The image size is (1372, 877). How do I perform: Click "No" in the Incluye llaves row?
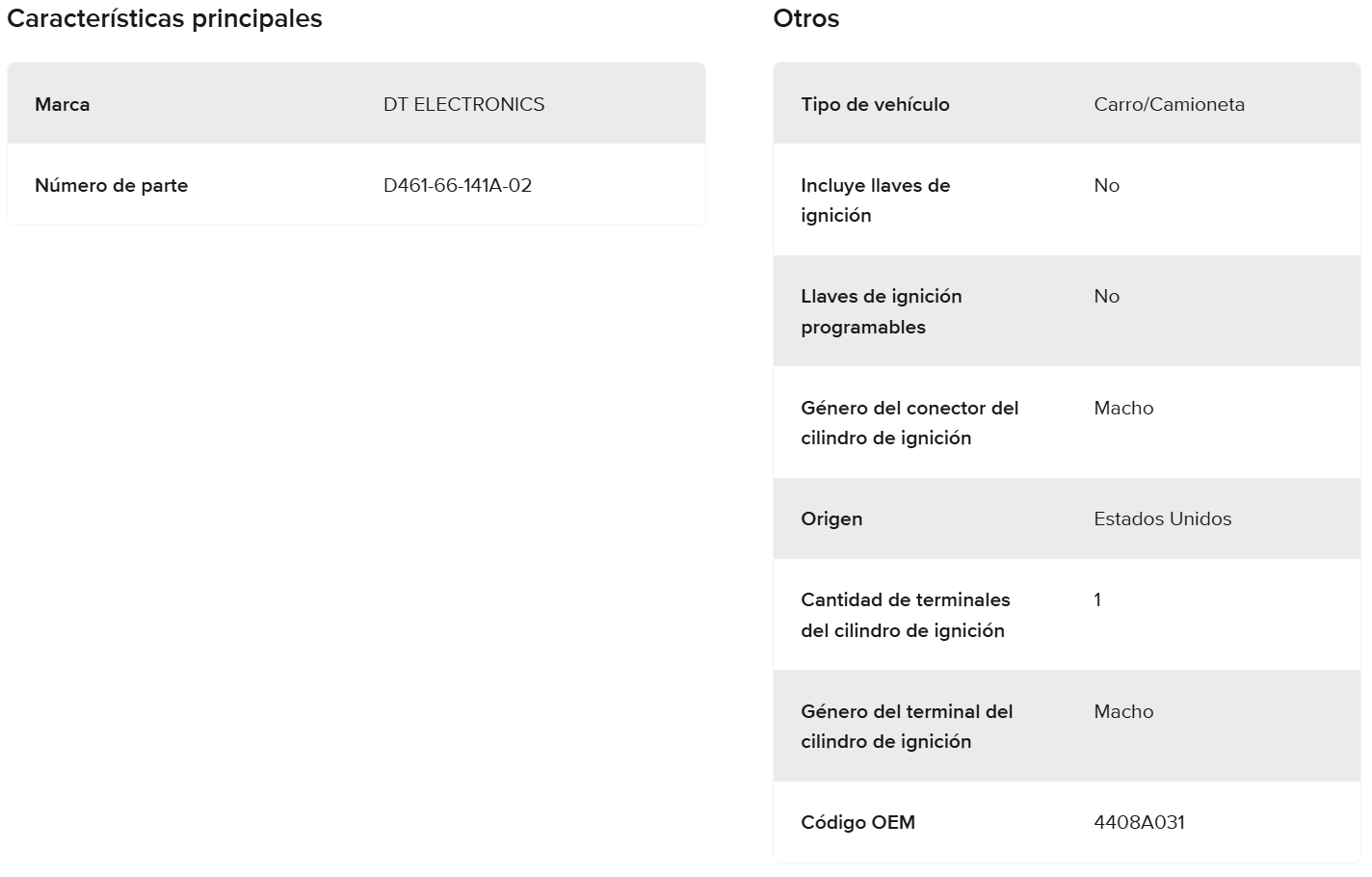pyautogui.click(x=1106, y=185)
